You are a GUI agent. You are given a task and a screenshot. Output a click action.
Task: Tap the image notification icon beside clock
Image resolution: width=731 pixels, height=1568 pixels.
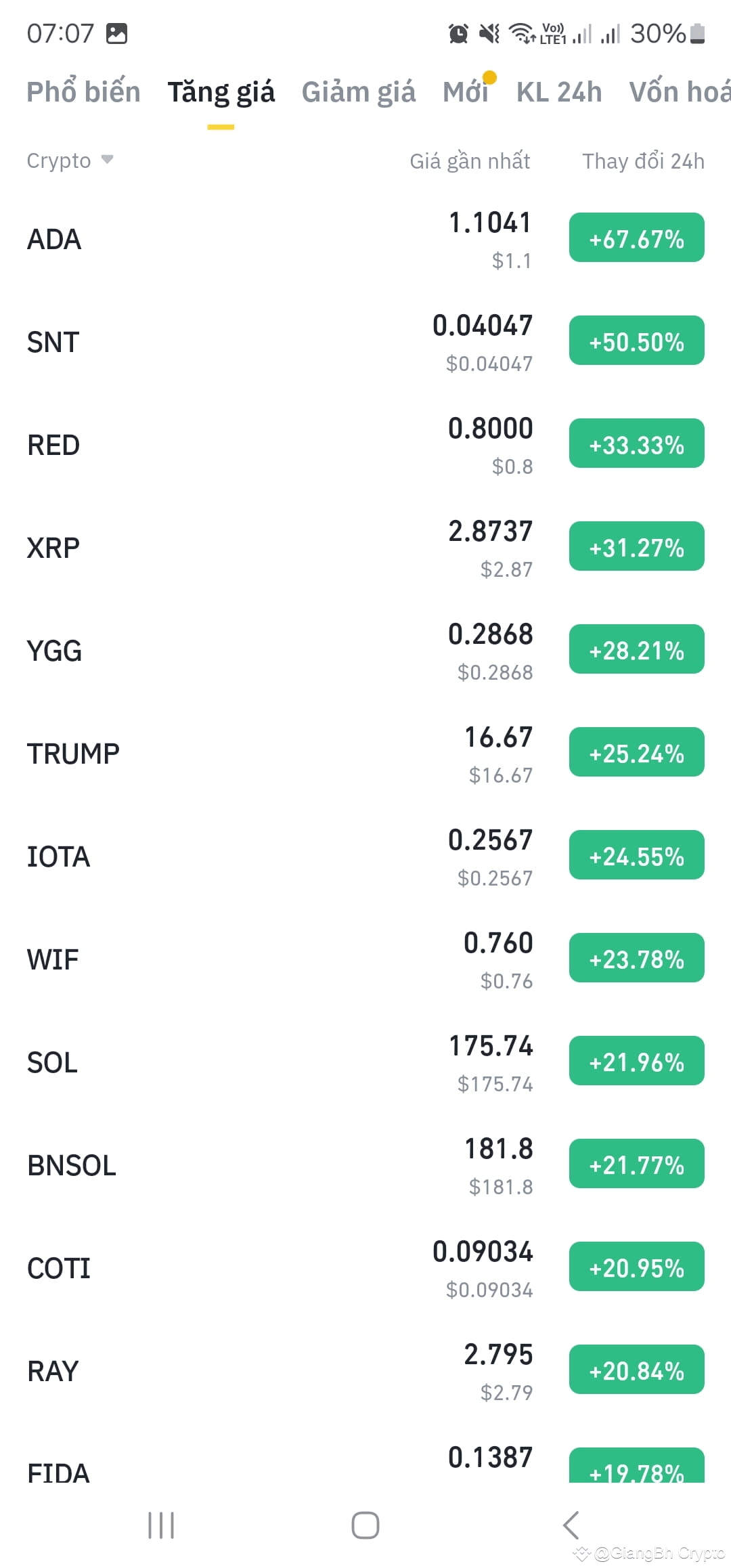pyautogui.click(x=116, y=33)
